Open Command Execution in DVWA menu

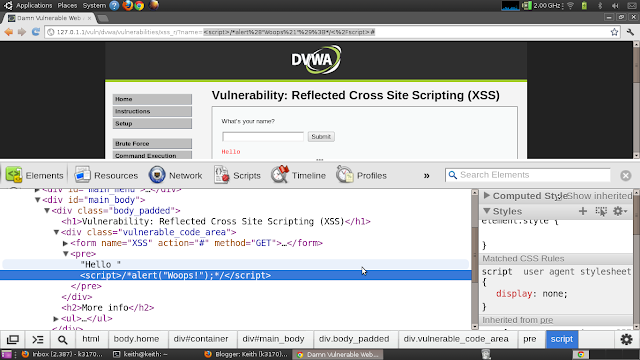tap(152, 156)
